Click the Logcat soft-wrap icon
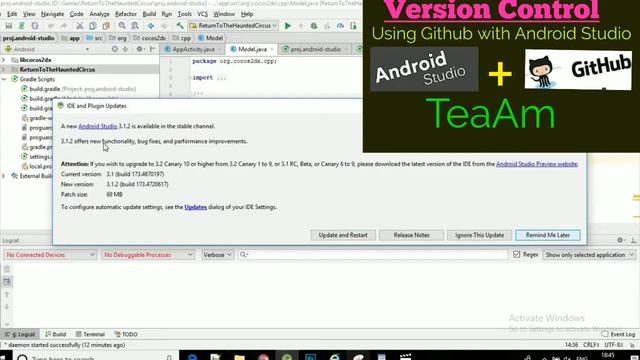Image resolution: width=640 pixels, height=360 pixels. point(7,282)
